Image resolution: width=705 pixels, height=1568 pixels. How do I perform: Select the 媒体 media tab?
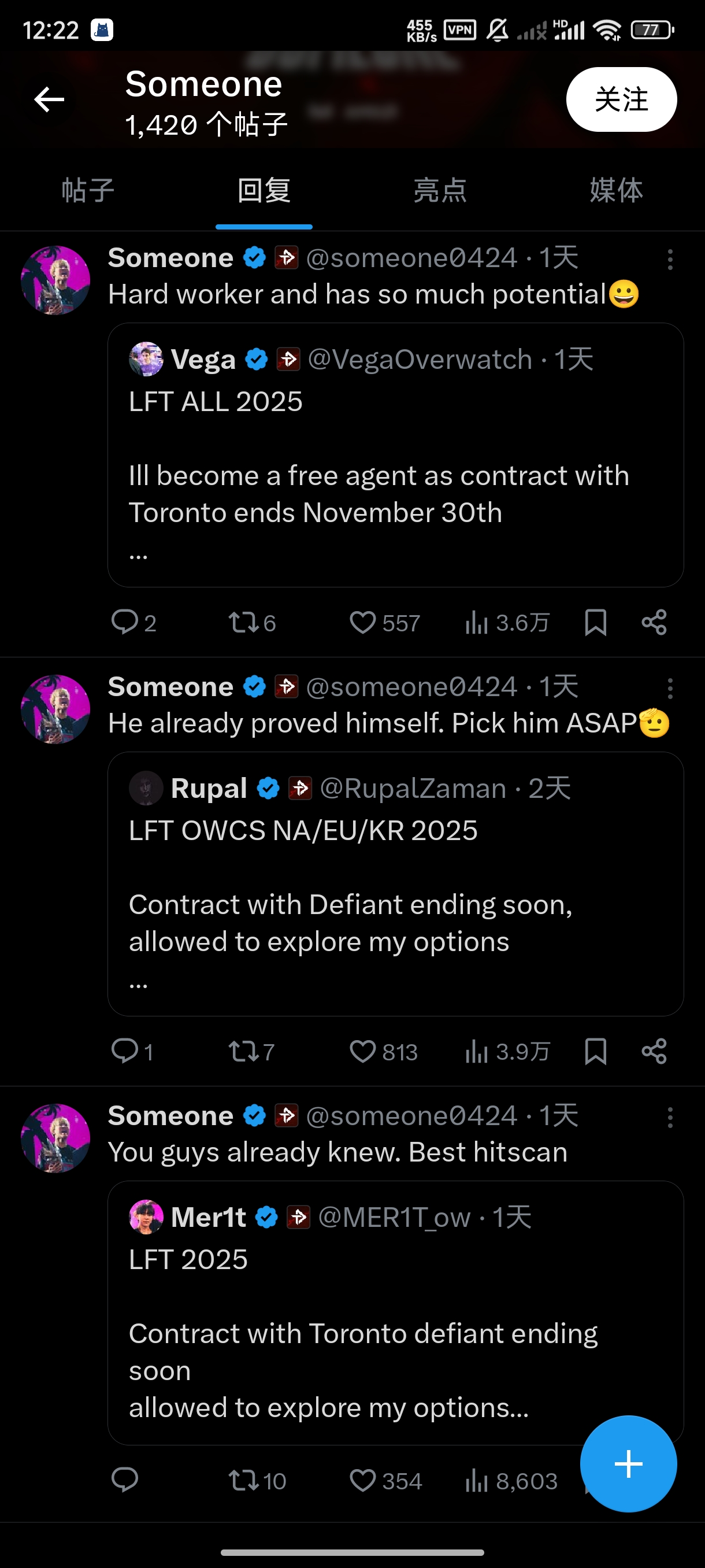615,191
